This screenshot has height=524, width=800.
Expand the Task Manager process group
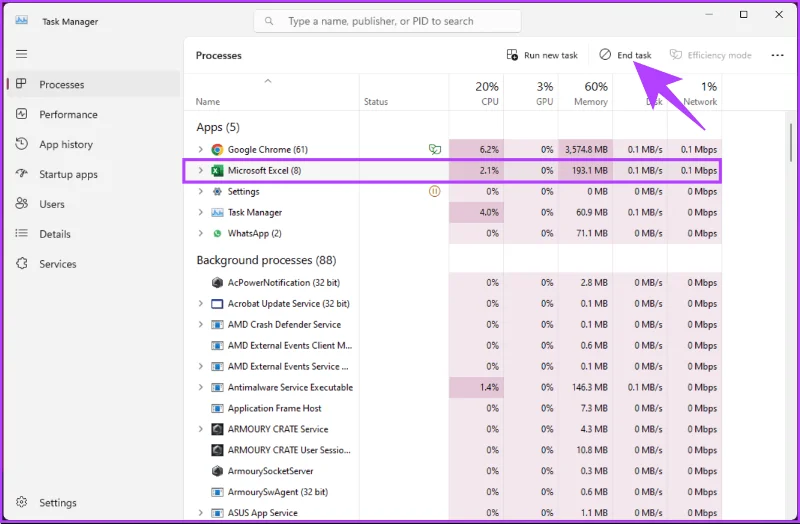click(x=201, y=212)
